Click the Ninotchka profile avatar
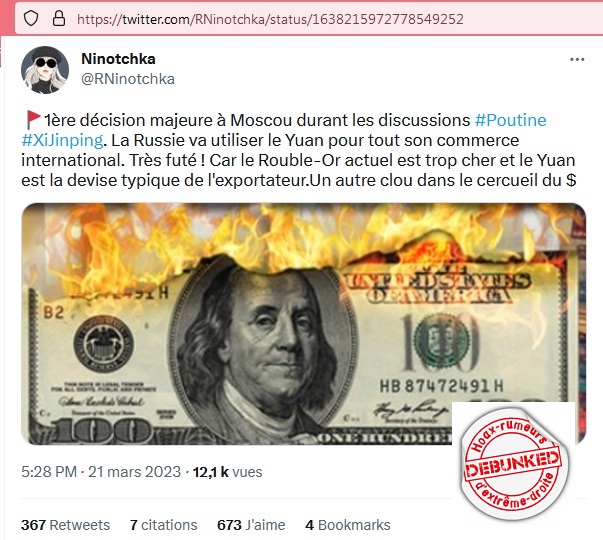 [45, 70]
